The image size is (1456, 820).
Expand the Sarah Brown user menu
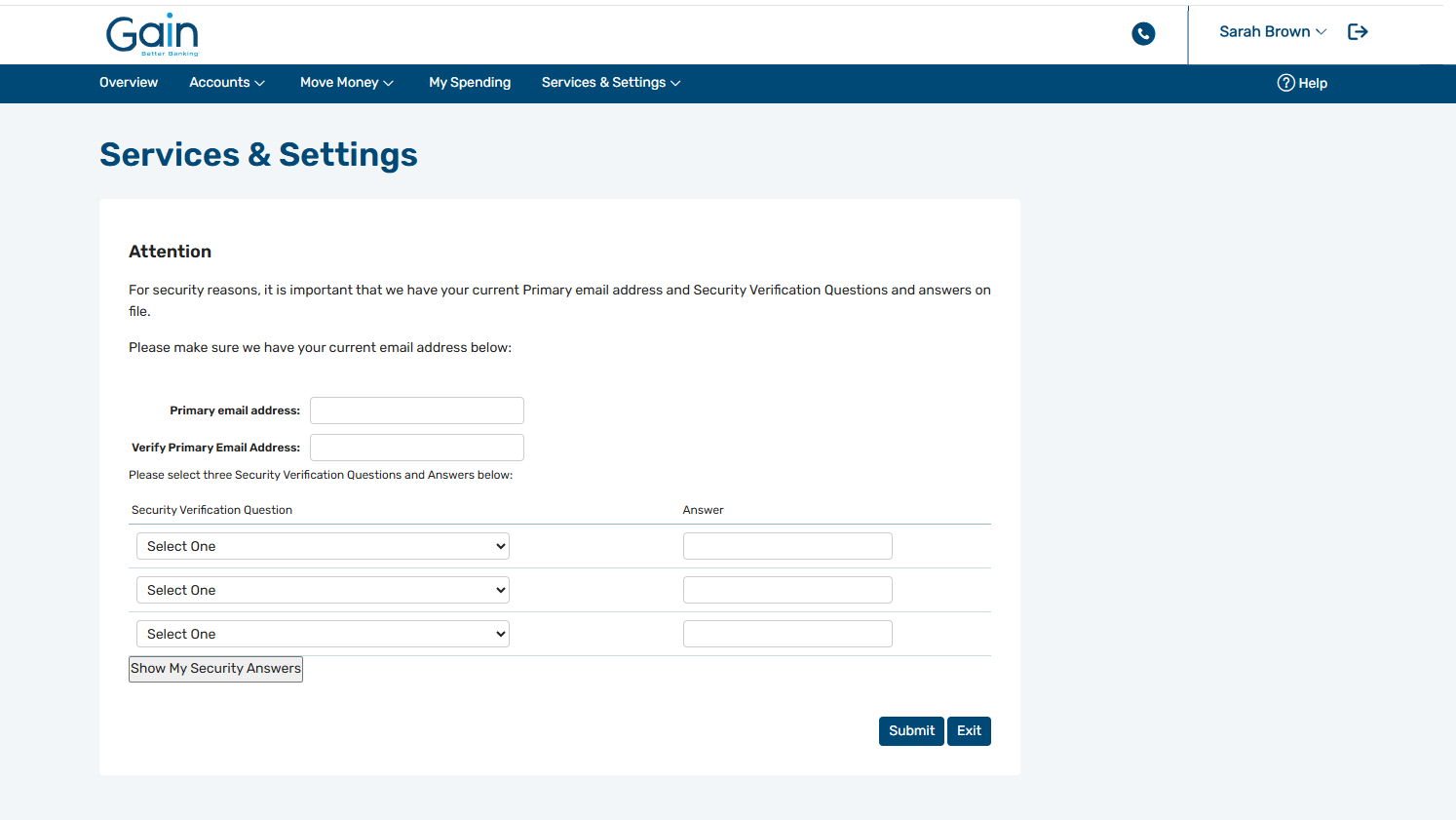click(1272, 32)
